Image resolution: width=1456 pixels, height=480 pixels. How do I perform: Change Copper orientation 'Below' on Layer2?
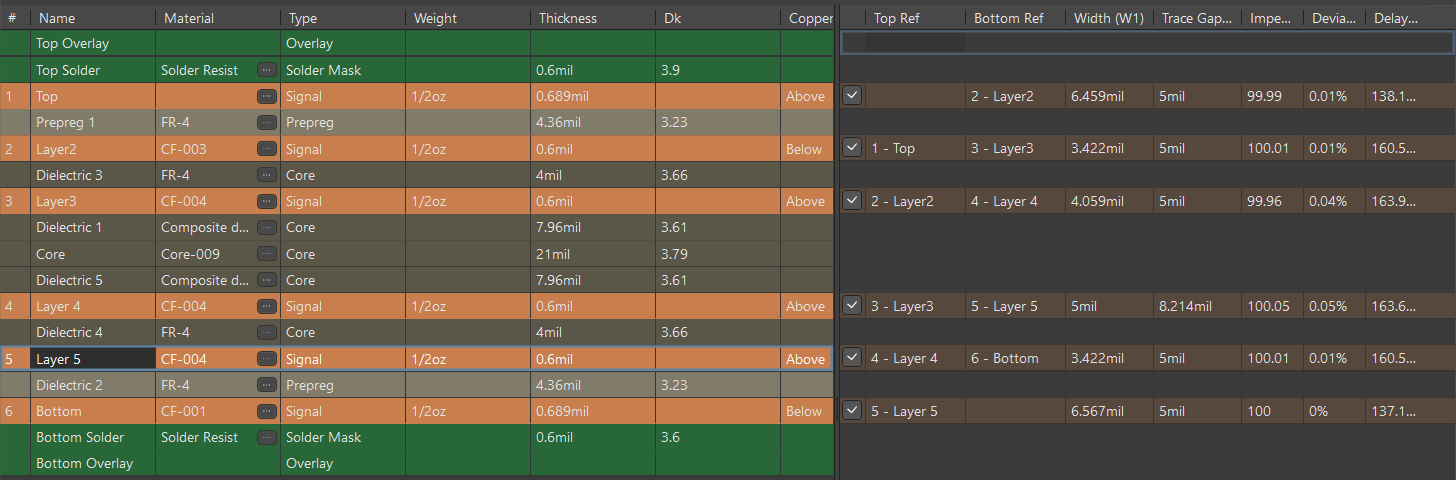[x=805, y=149]
